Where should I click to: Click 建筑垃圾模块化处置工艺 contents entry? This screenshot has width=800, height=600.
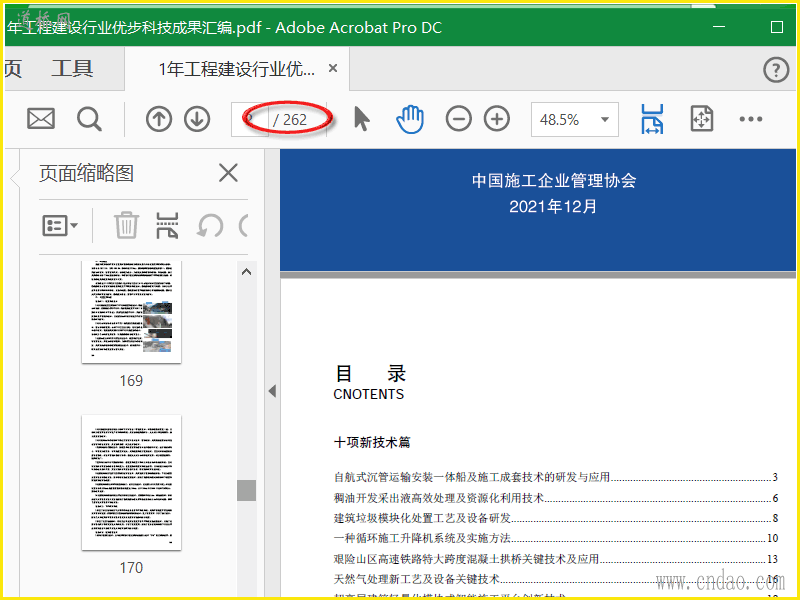(556, 518)
